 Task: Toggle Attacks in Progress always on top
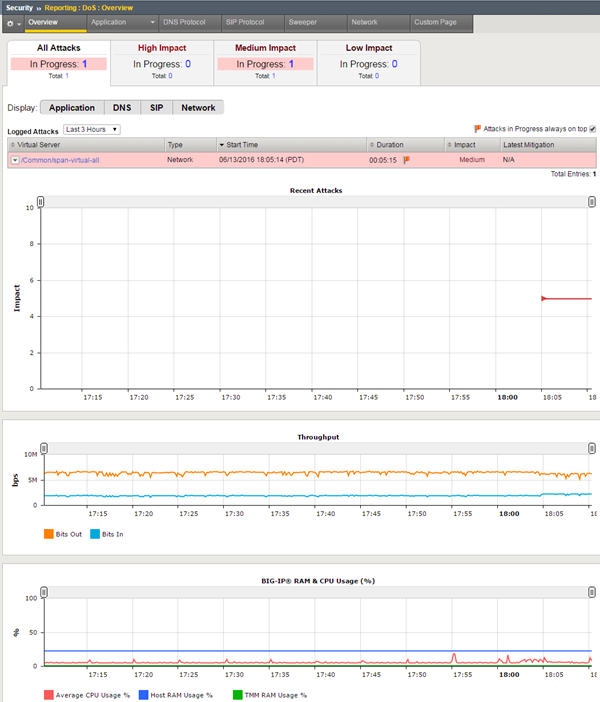click(593, 129)
